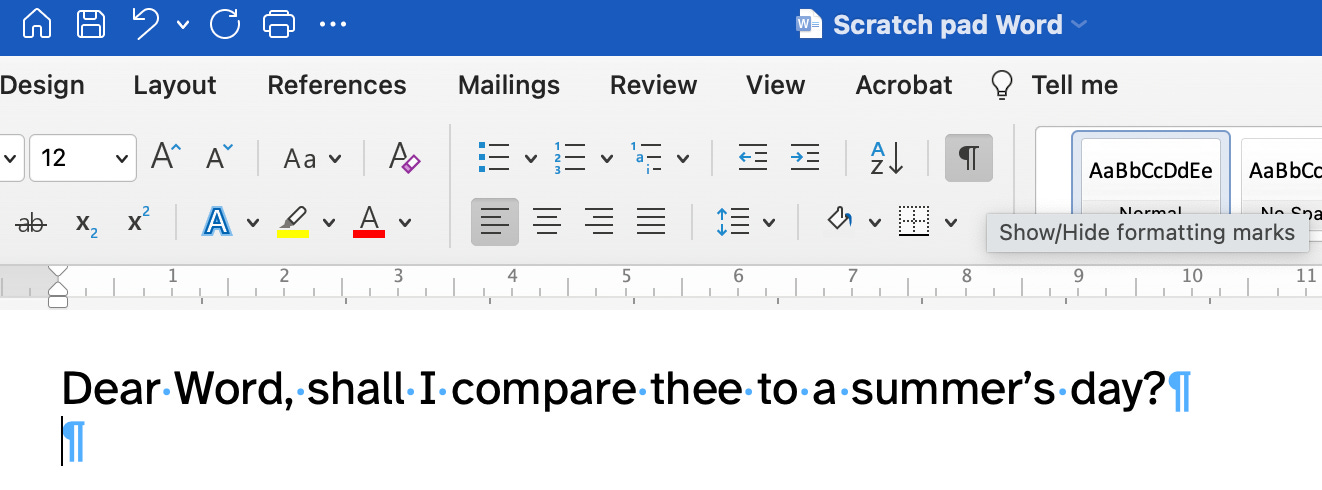
Task: Print the document with printer icon
Action: pyautogui.click(x=279, y=24)
